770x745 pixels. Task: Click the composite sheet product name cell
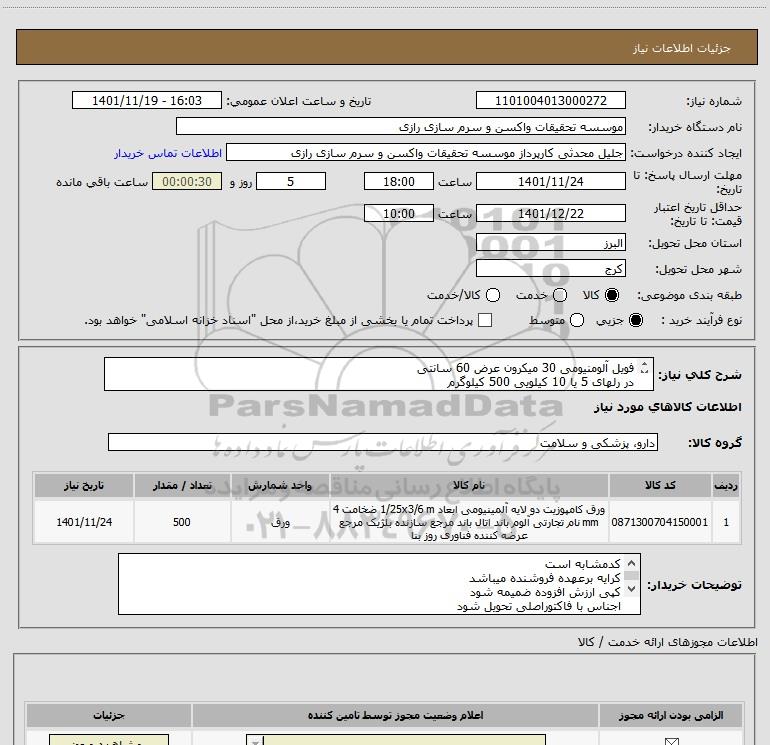[469, 522]
